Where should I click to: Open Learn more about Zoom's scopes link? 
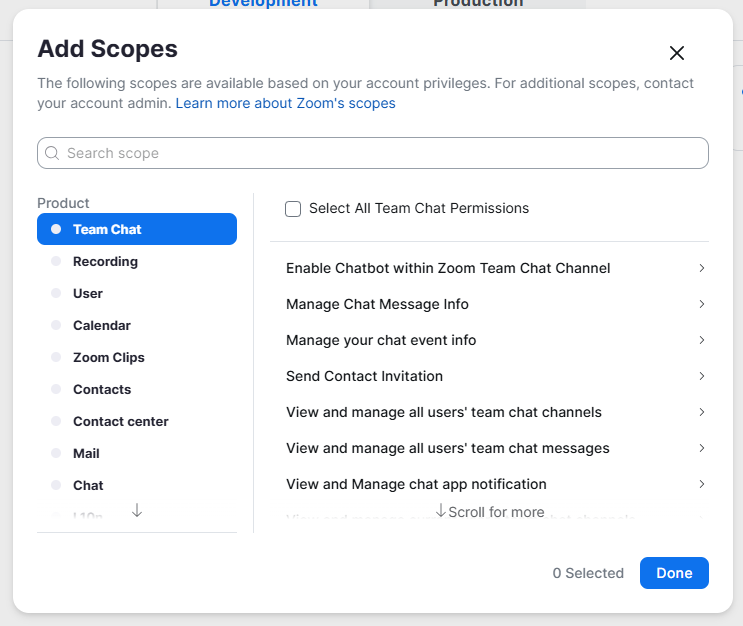coord(285,103)
